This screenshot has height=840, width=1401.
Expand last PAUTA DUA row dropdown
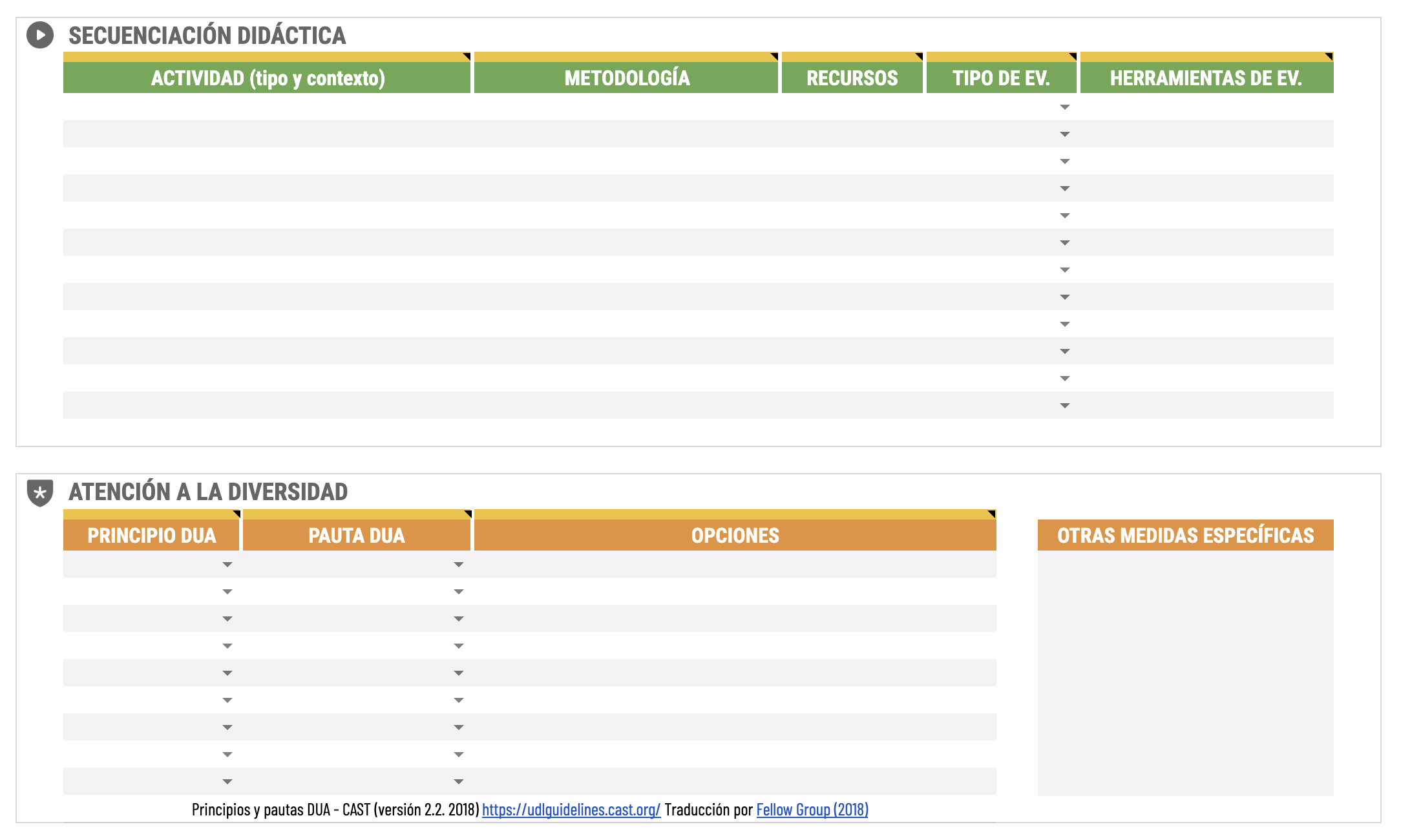[459, 782]
